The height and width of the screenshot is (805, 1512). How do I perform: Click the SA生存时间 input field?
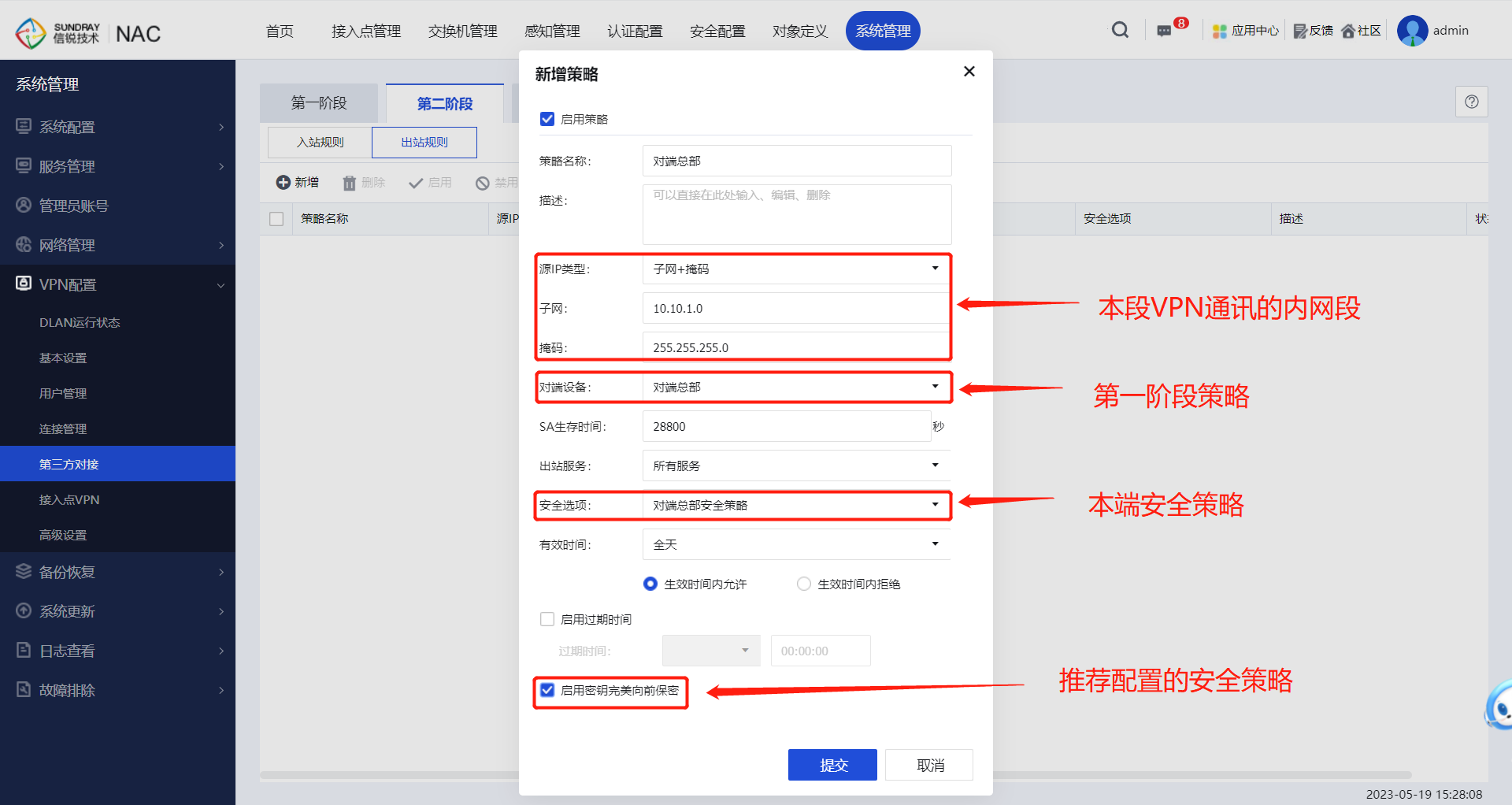[787, 426]
